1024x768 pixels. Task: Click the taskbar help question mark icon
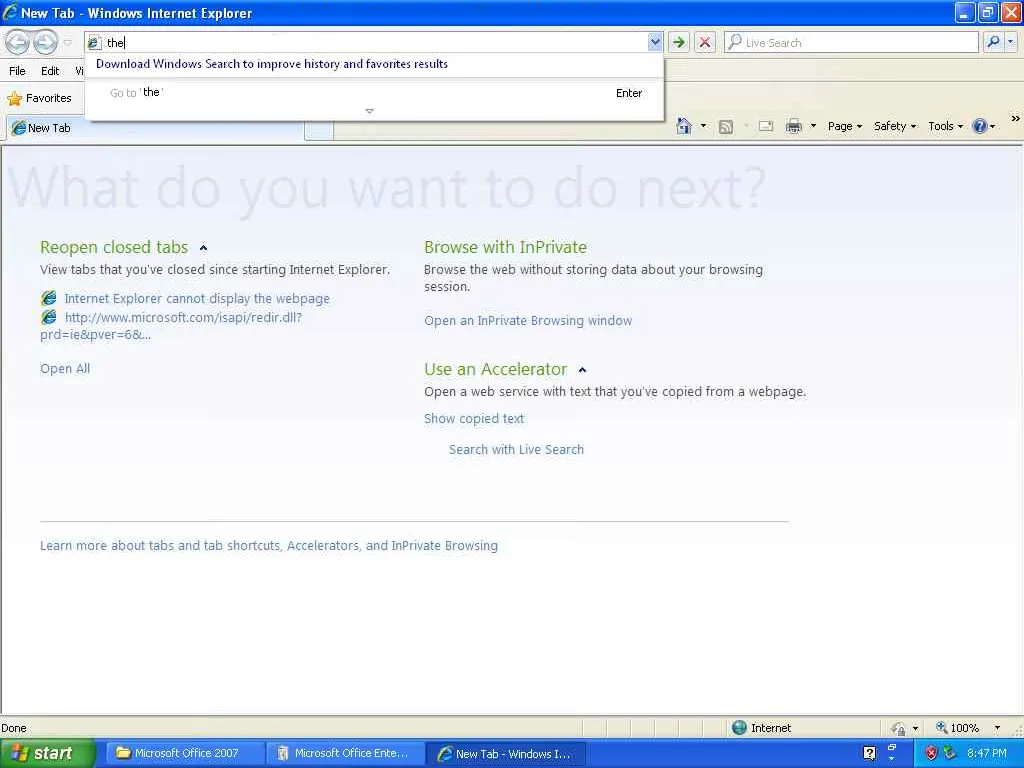(870, 753)
